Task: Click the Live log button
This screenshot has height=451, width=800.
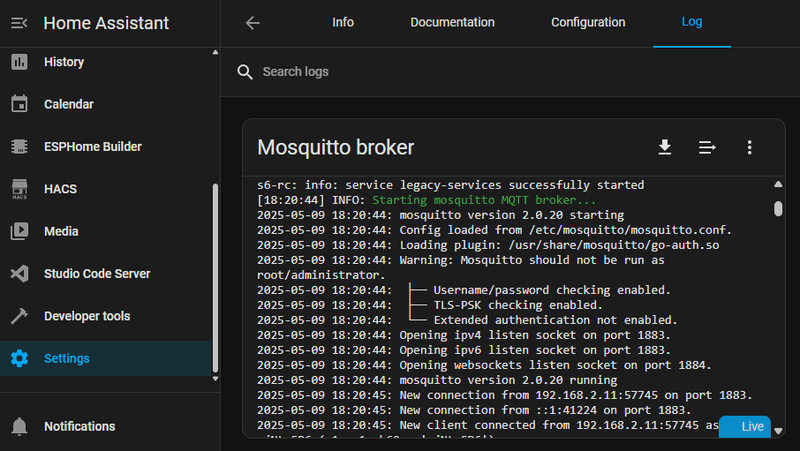Action: coord(745,427)
